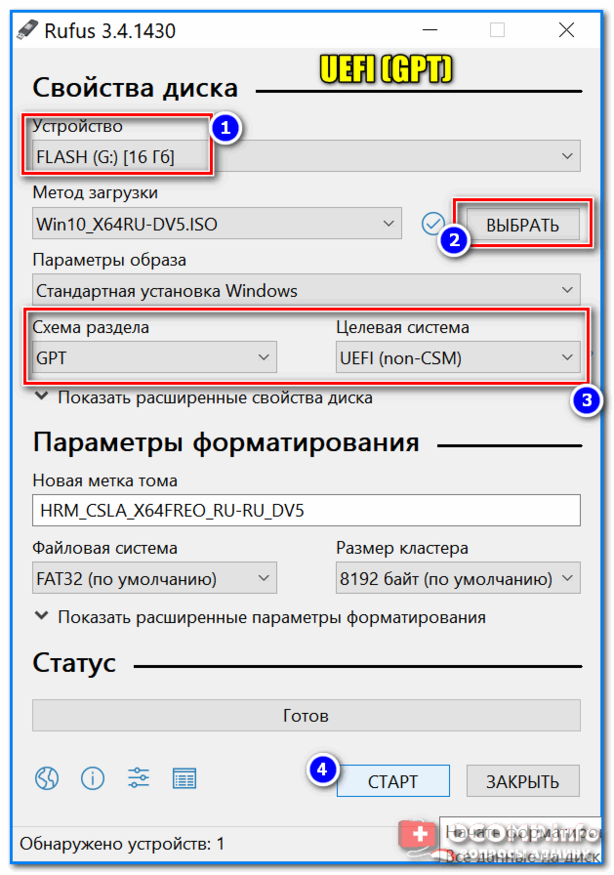Click the Обнаружено устройств: 1 status text
The image size is (614, 875).
click(122, 843)
